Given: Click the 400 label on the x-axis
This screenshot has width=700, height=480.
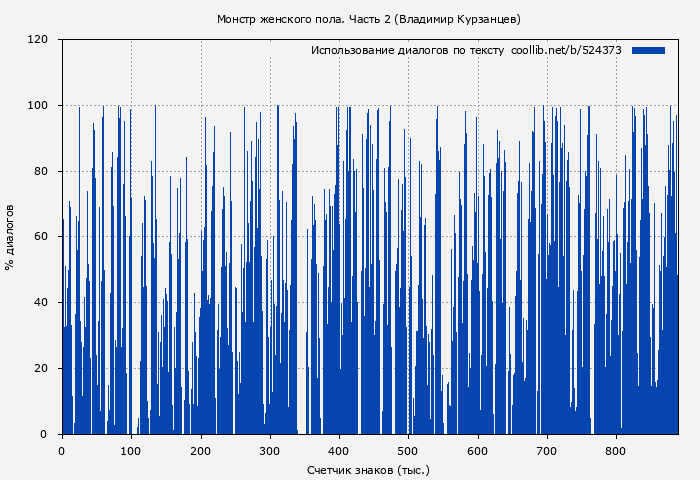Looking at the screenshot, I should pos(339,451).
